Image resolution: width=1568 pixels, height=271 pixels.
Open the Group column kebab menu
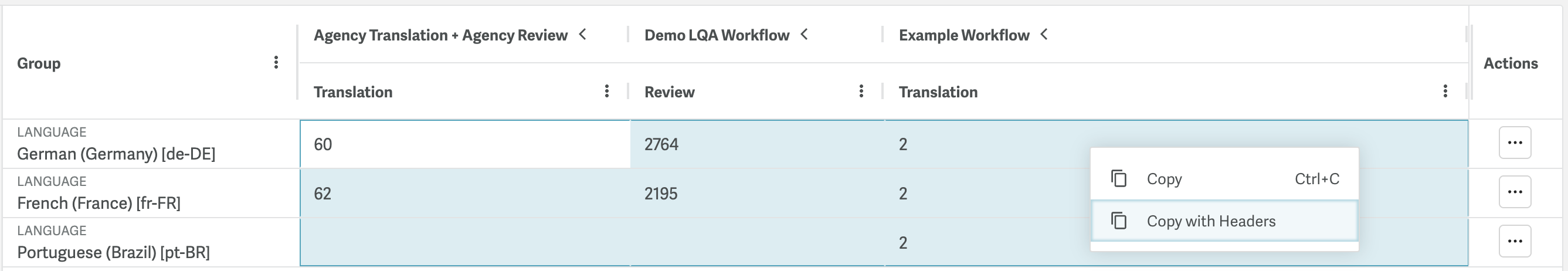(x=276, y=62)
